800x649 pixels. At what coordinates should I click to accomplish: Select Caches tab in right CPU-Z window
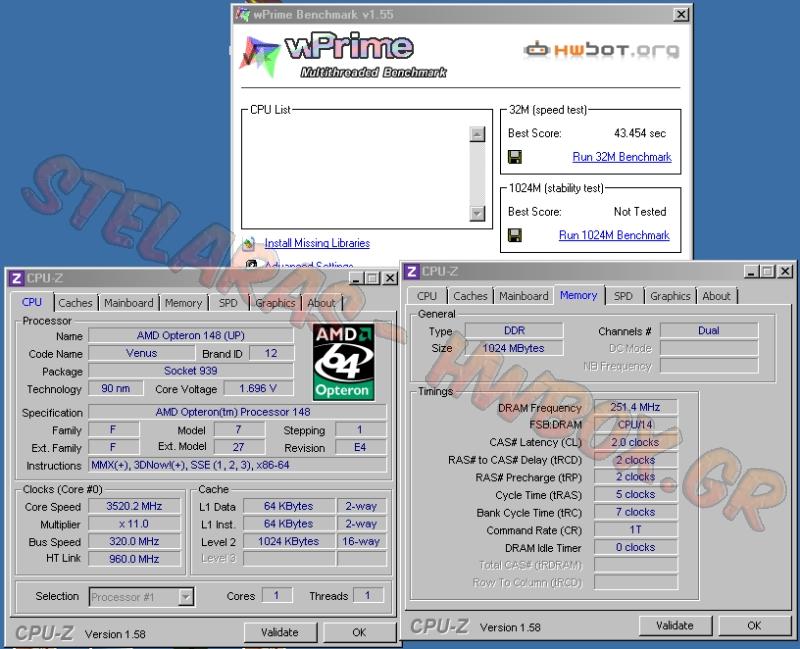coord(470,296)
